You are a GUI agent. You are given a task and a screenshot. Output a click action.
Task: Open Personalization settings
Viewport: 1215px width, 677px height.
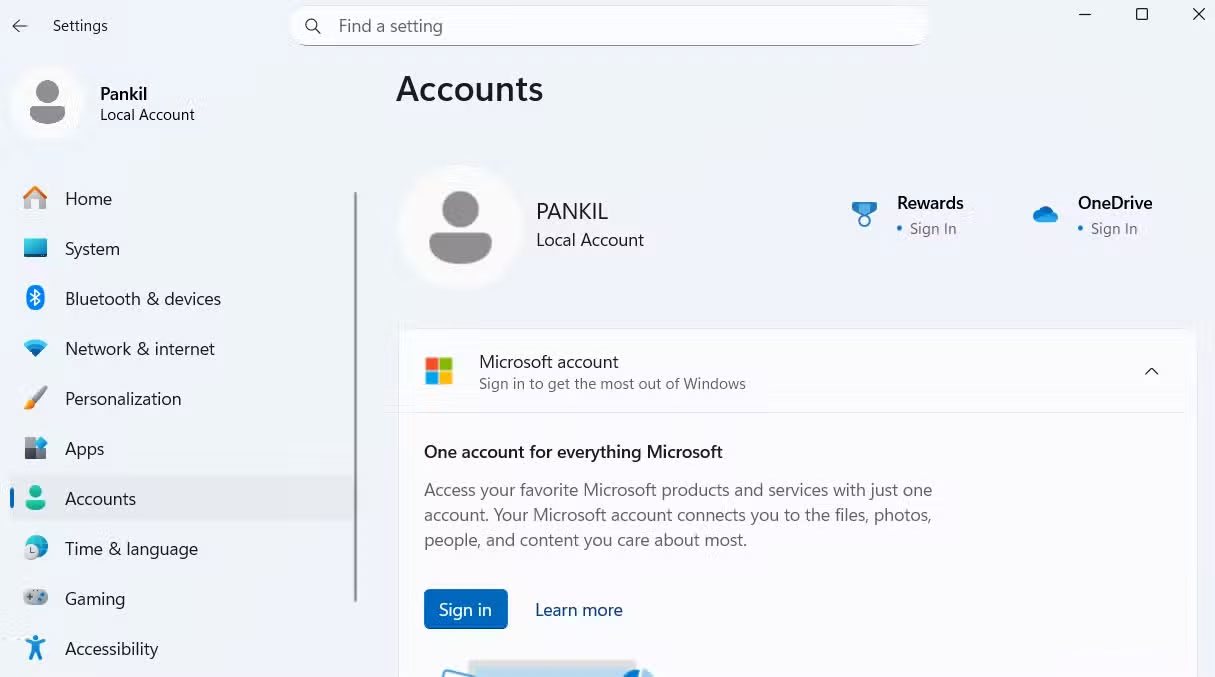coord(123,398)
